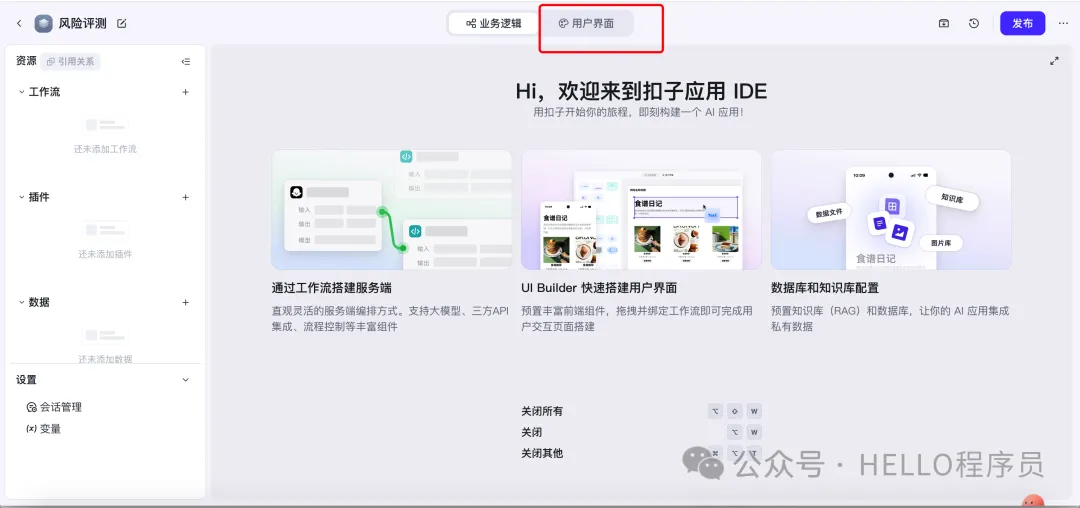Collapse the 资源 sidebar panel
This screenshot has height=508, width=1080.
(x=185, y=61)
